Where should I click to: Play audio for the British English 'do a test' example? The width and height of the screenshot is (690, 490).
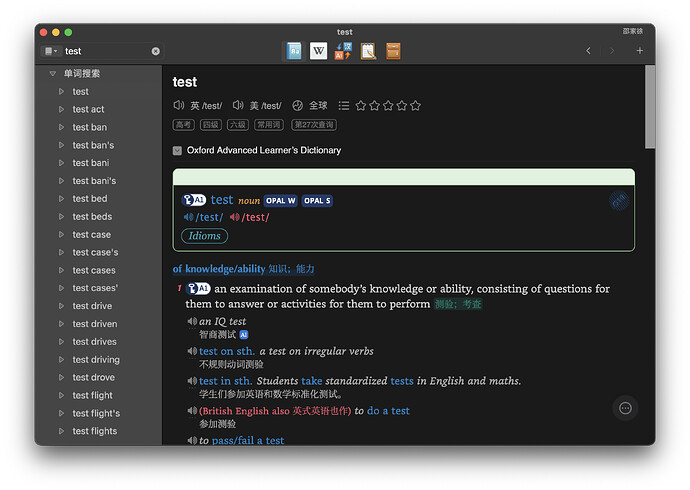[x=192, y=411]
